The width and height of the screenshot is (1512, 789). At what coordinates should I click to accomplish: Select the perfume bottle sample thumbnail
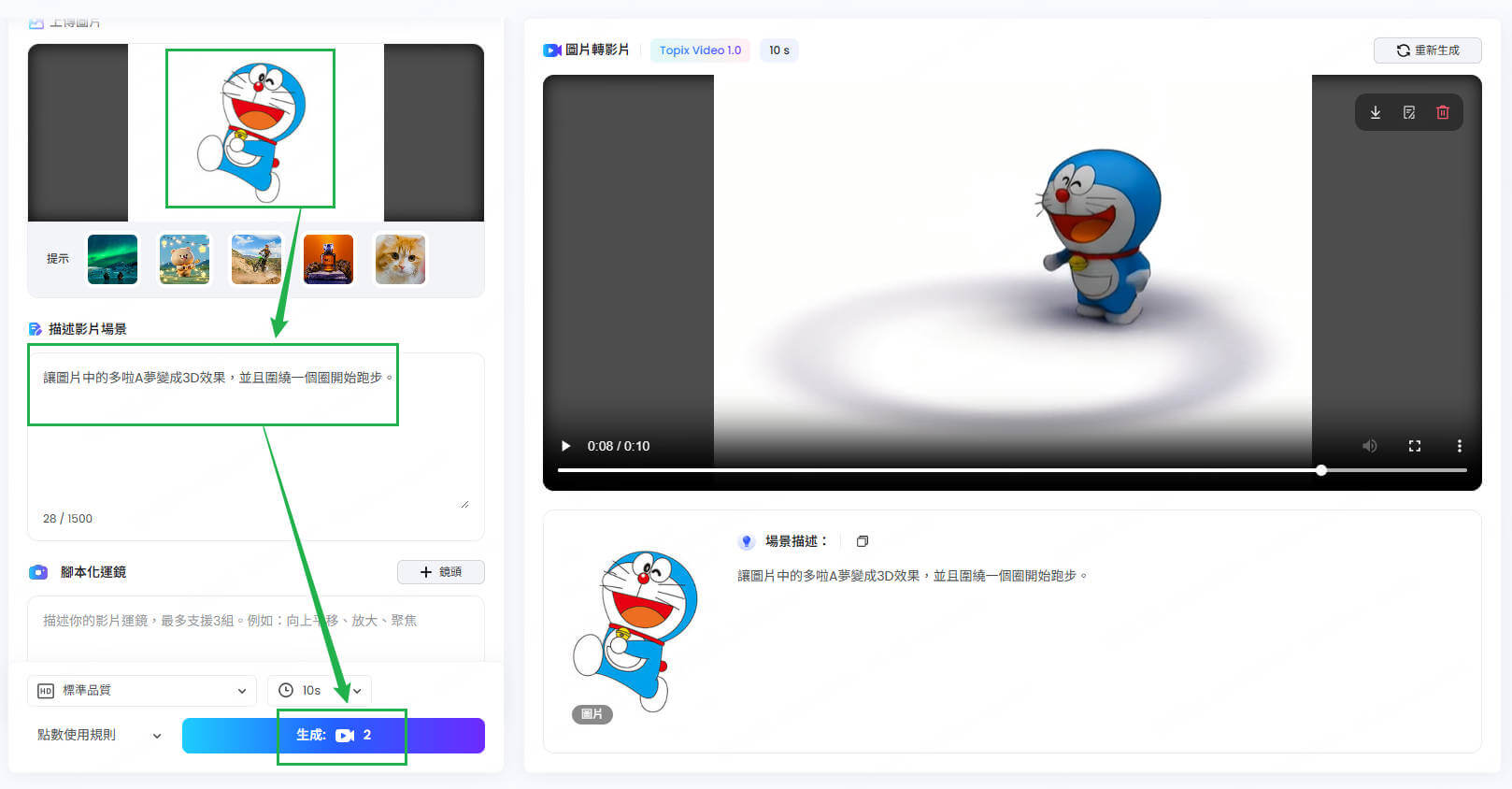coord(328,259)
